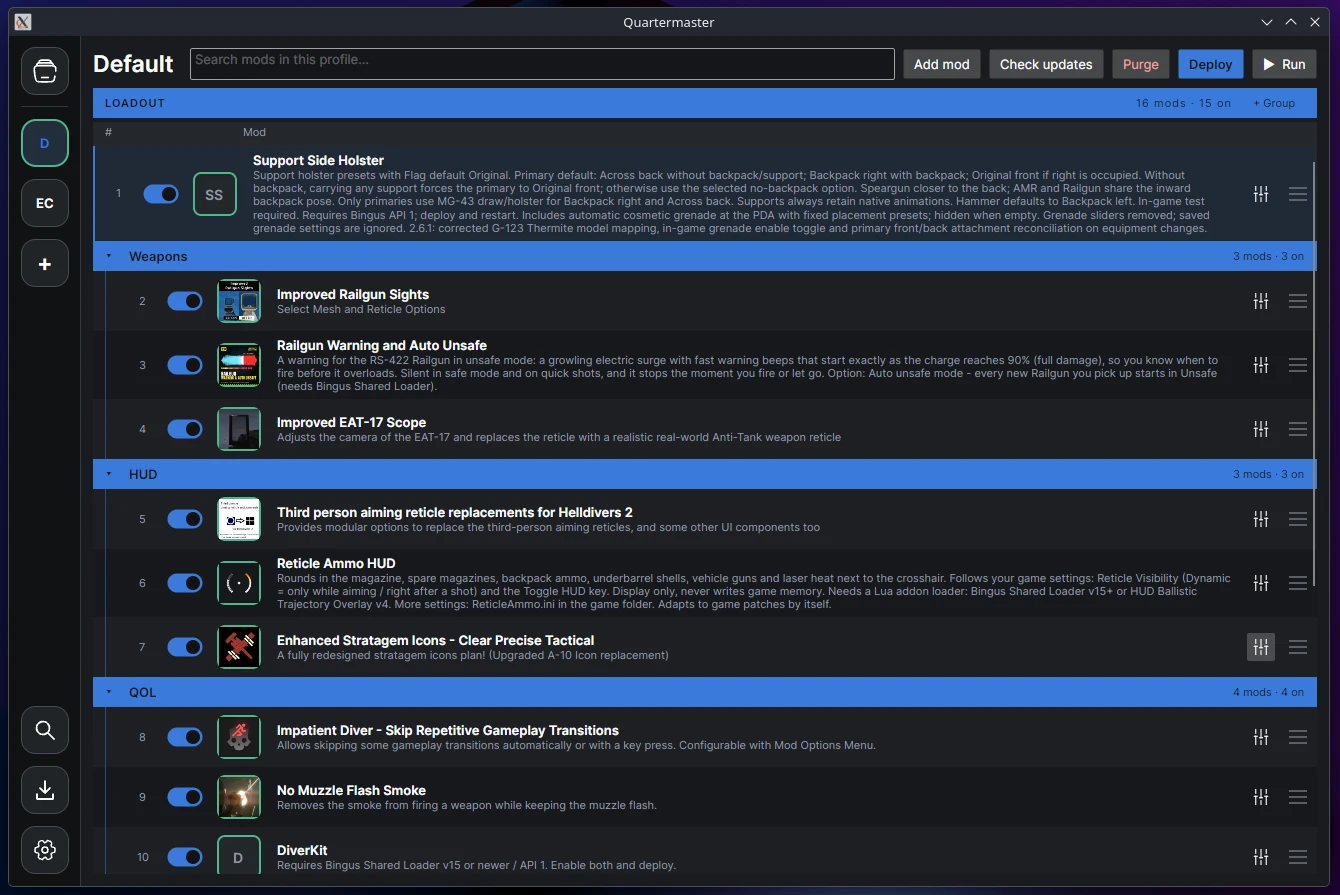
Task: Focus the Search mods in this profile field
Action: click(x=542, y=64)
